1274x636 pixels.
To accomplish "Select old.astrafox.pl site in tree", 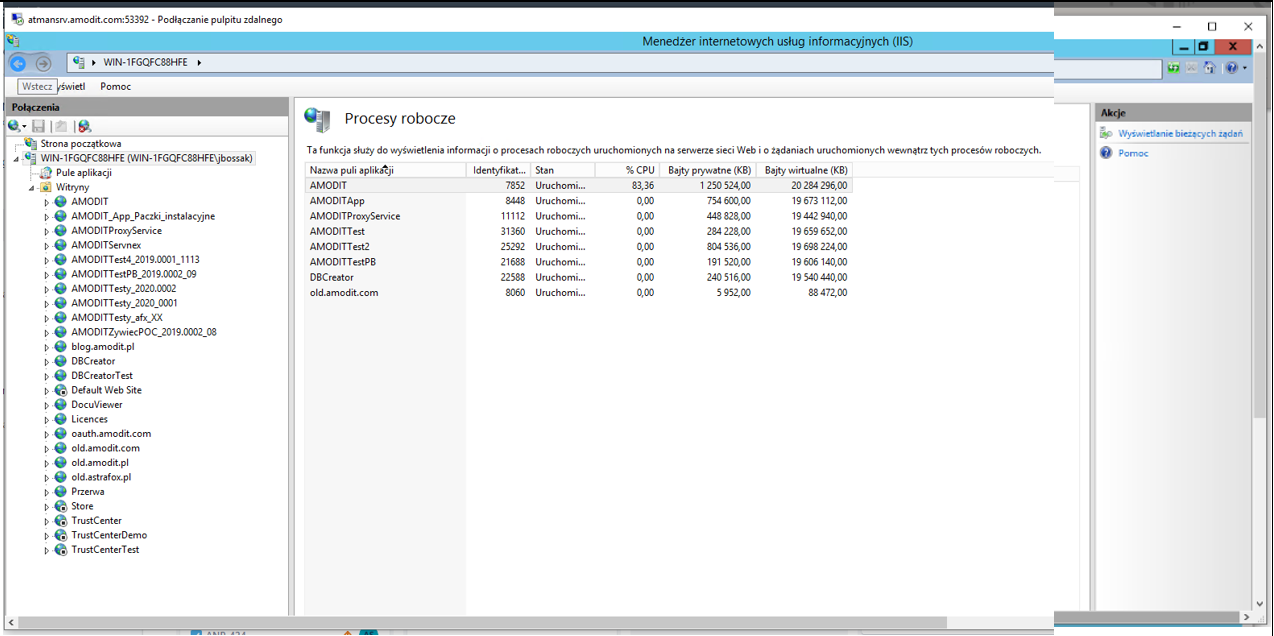I will coord(101,477).
